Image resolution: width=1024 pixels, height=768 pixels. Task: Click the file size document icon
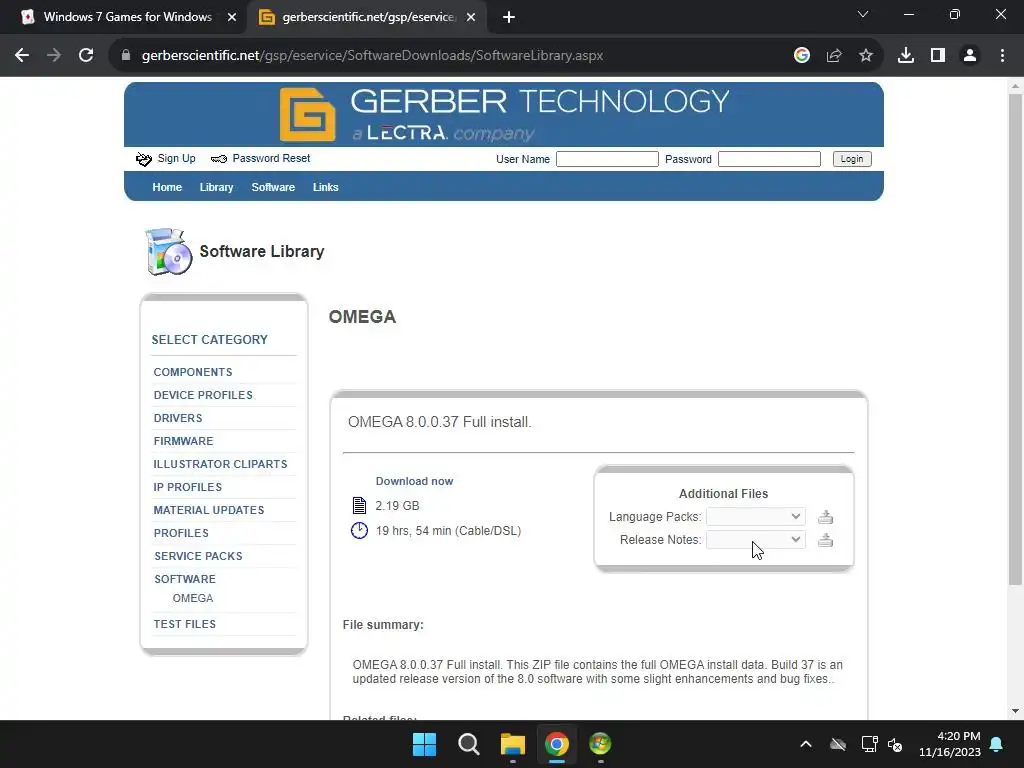coord(359,505)
